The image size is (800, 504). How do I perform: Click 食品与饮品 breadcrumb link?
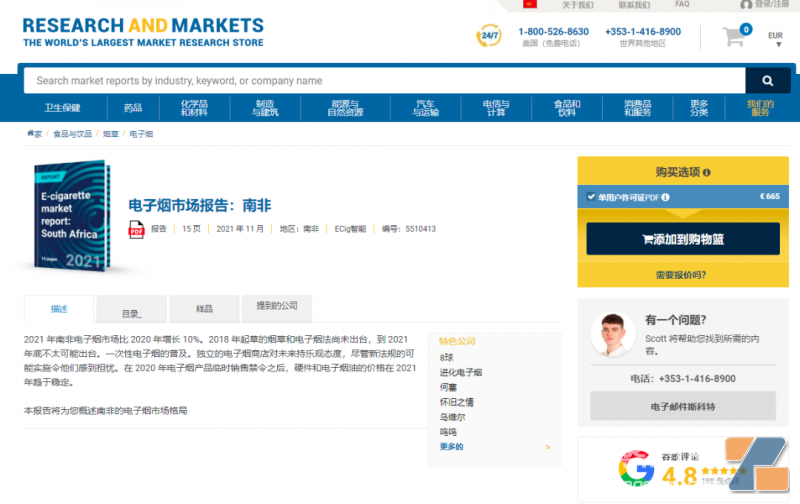click(72, 134)
